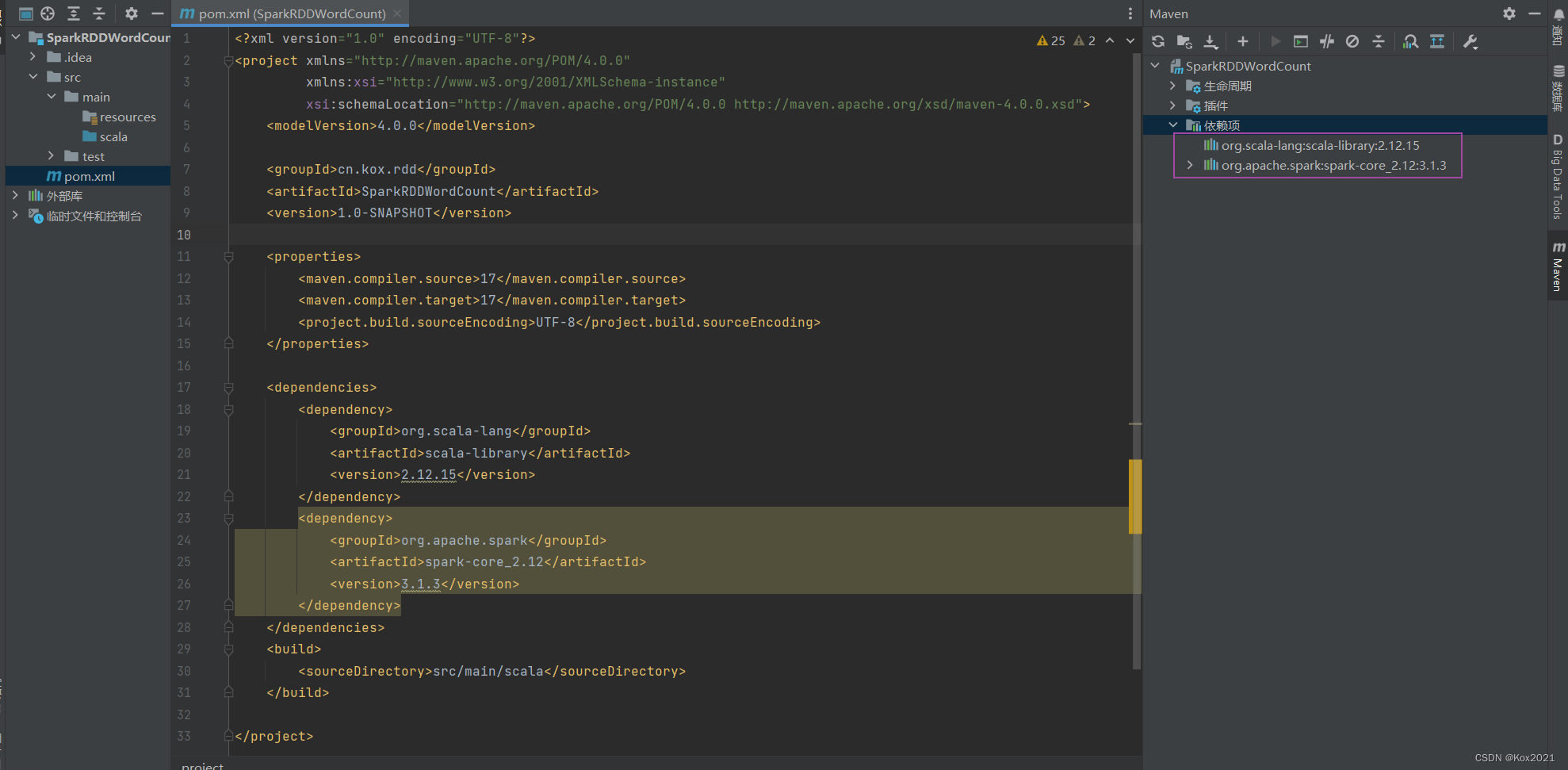
Task: Add a Maven project with plus icon
Action: pyautogui.click(x=1243, y=41)
